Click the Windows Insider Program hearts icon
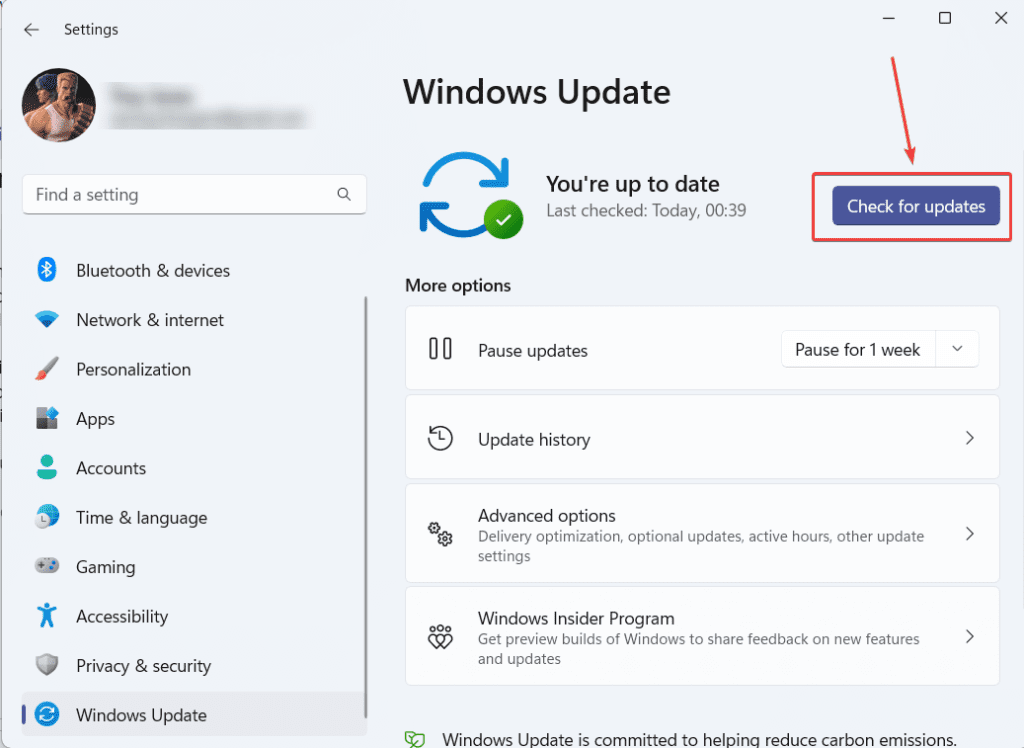The height and width of the screenshot is (748, 1024). click(440, 636)
